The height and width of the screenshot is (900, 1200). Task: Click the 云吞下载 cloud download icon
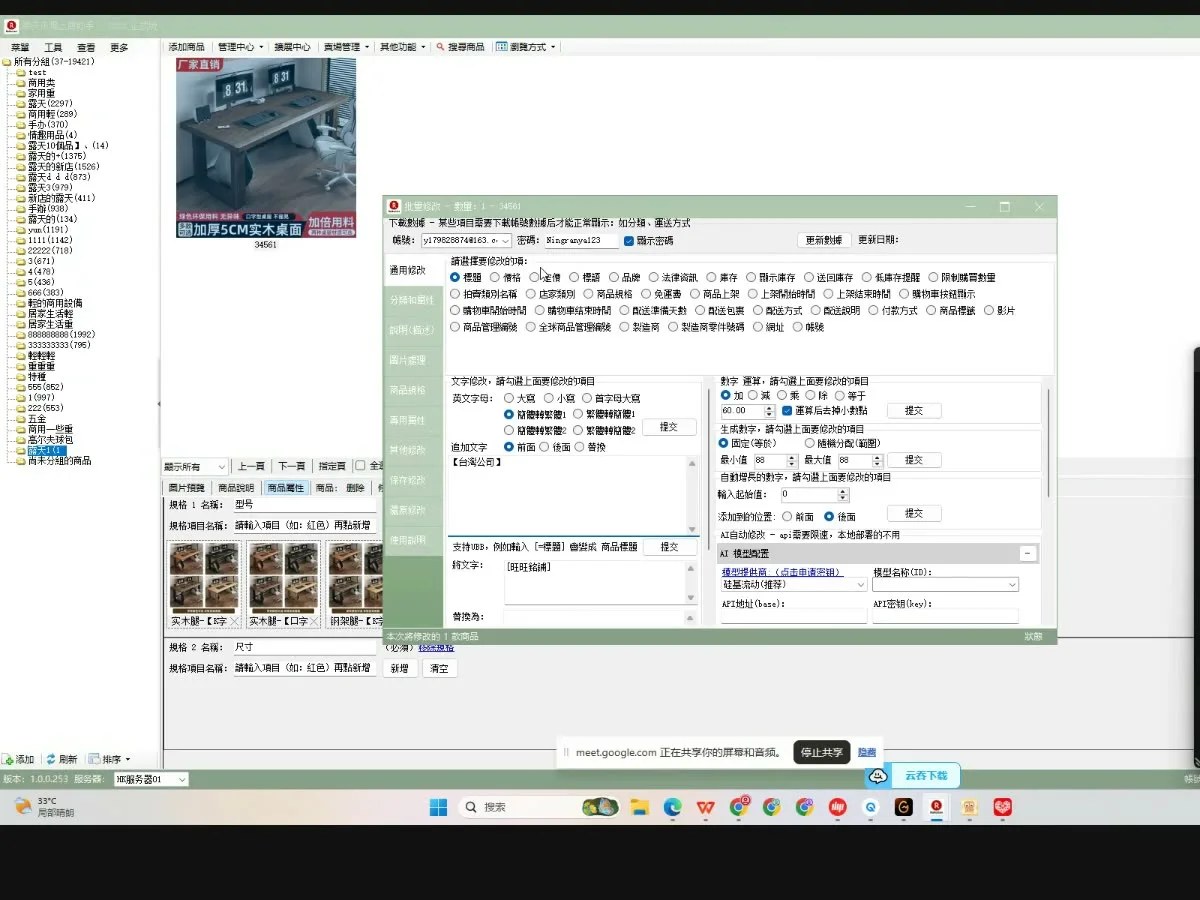[879, 776]
